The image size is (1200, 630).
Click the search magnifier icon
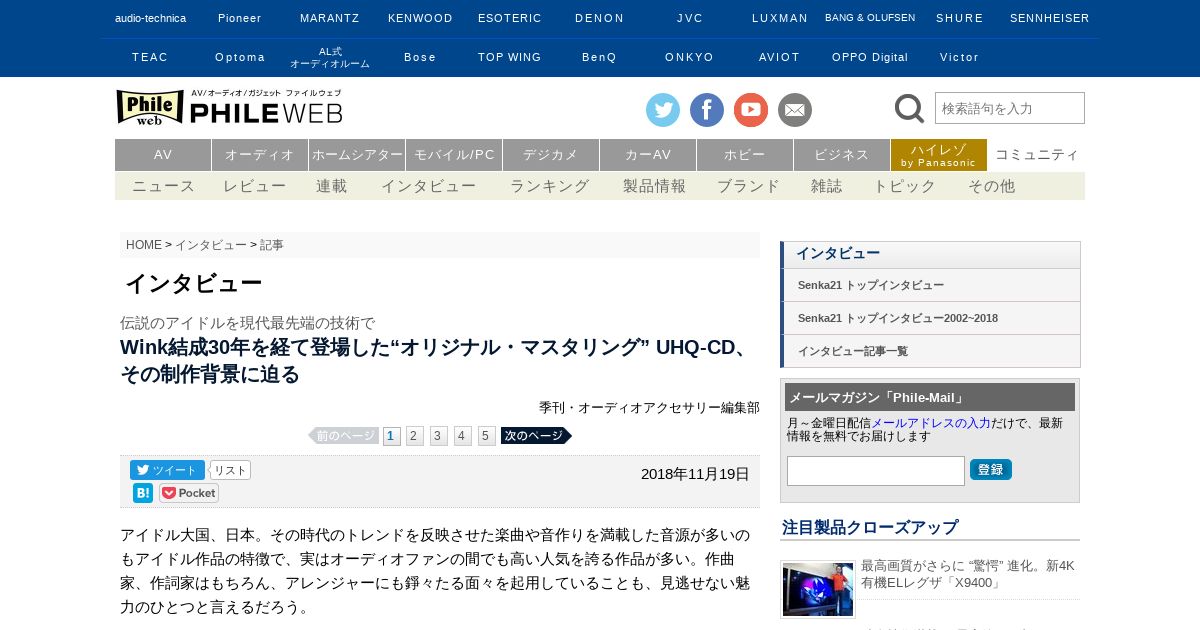(x=909, y=108)
